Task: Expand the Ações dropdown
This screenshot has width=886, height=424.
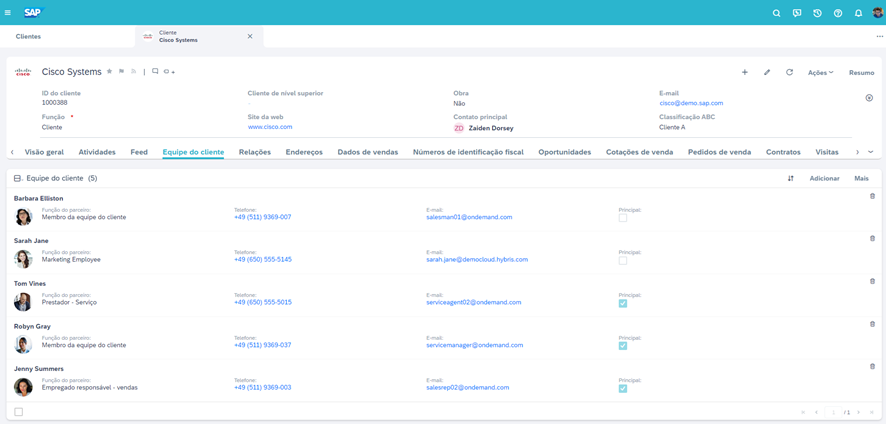Action: click(x=820, y=72)
